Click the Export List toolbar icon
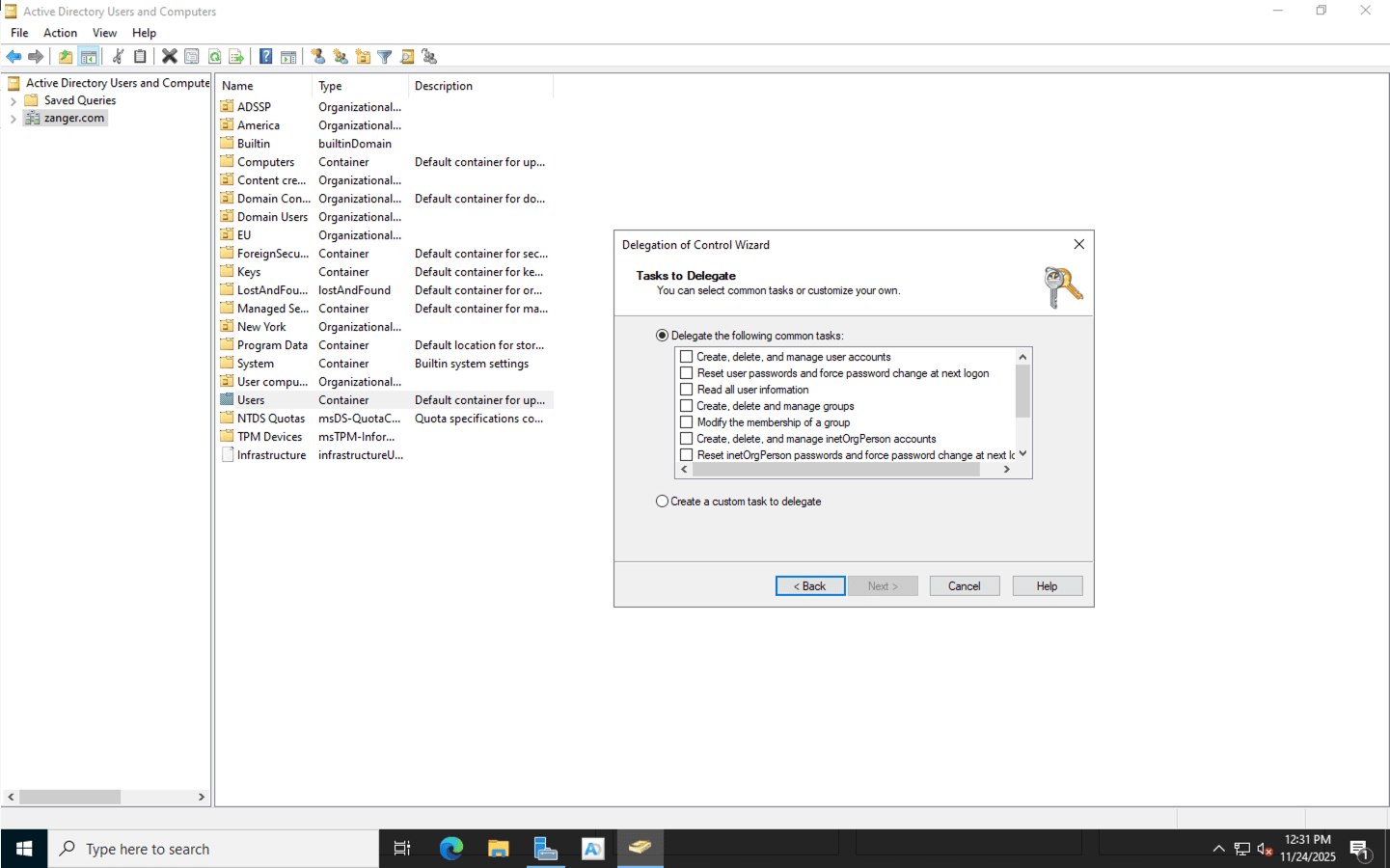 236,57
